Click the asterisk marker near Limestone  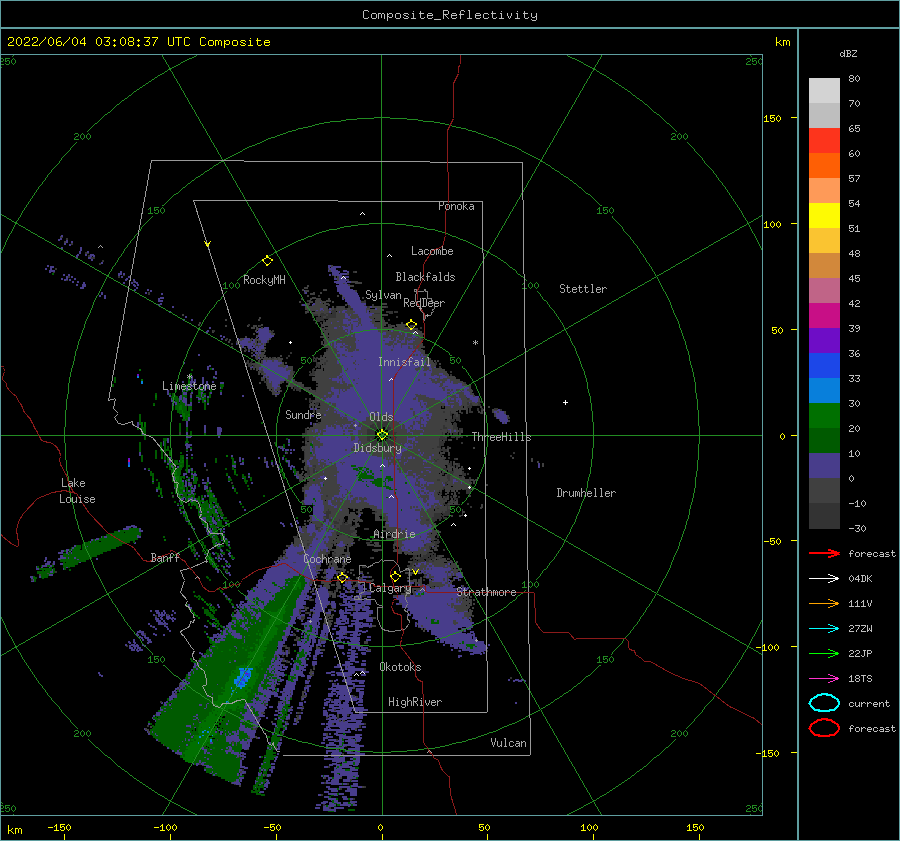[189, 377]
